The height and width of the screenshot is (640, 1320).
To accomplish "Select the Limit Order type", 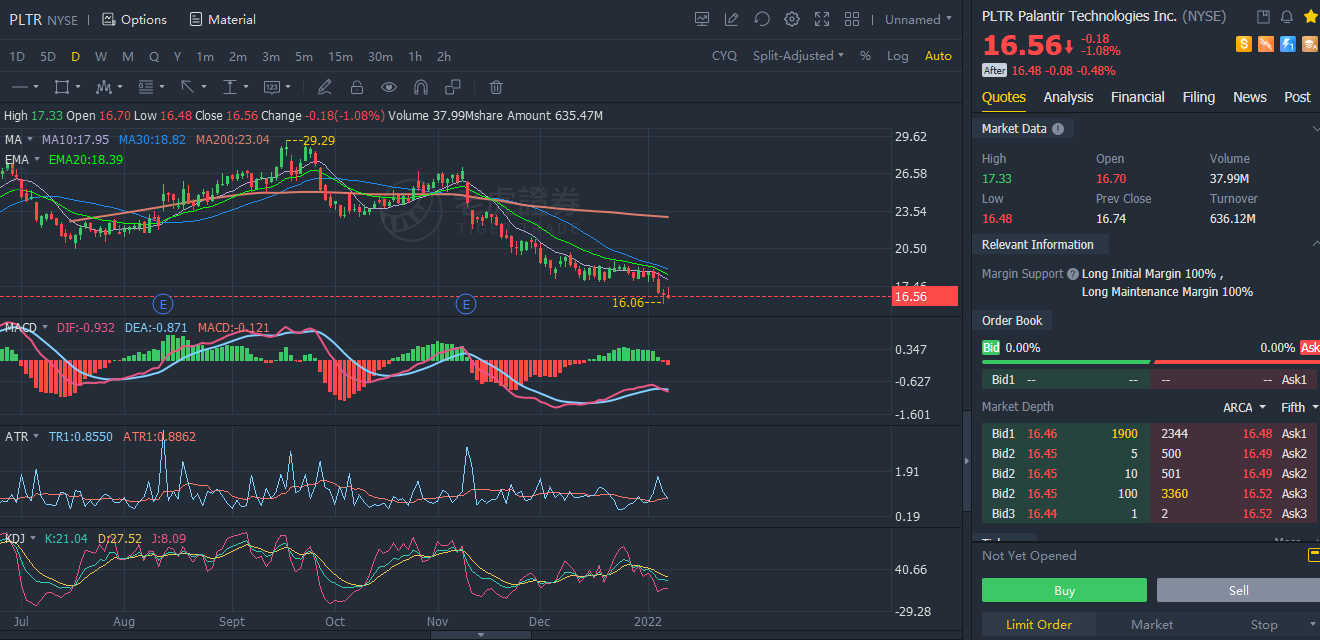I will coord(1039,624).
